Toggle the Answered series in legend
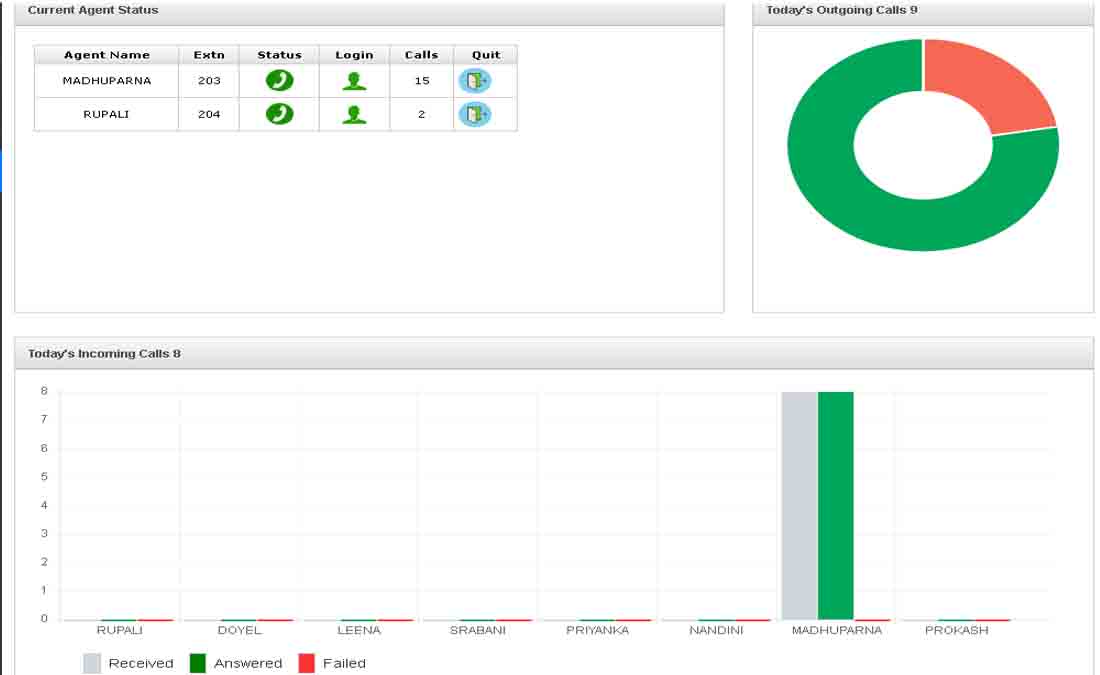The width and height of the screenshot is (1100, 675). (x=236, y=663)
